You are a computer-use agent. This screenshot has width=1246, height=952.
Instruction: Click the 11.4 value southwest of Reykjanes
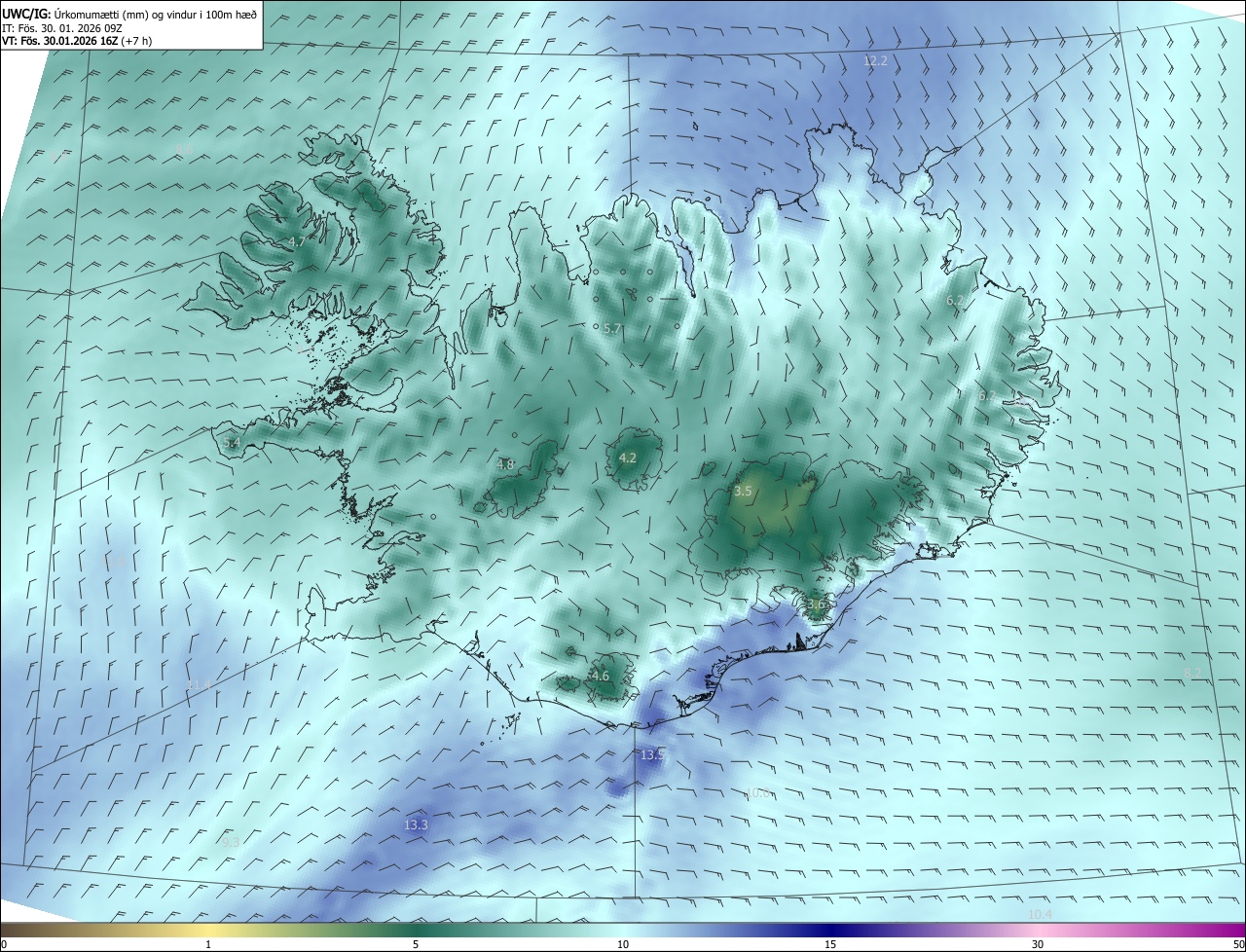[199, 686]
